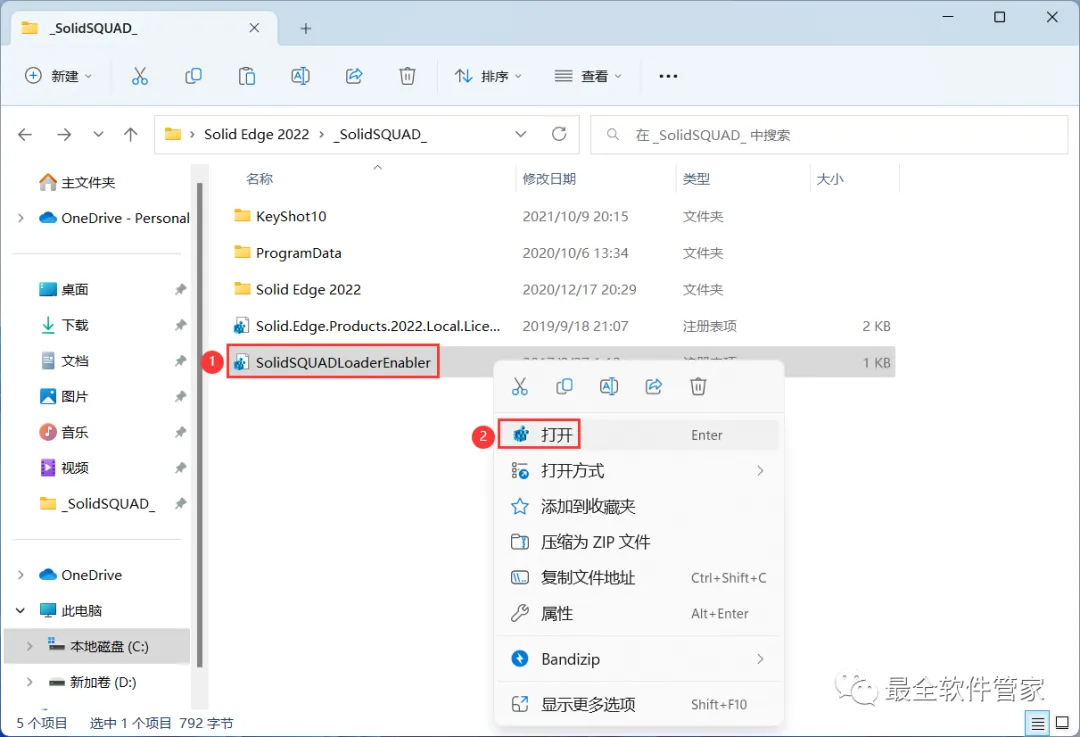Click the Copy icon in the context menu
Screen dimensions: 1080x737
(x=564, y=386)
